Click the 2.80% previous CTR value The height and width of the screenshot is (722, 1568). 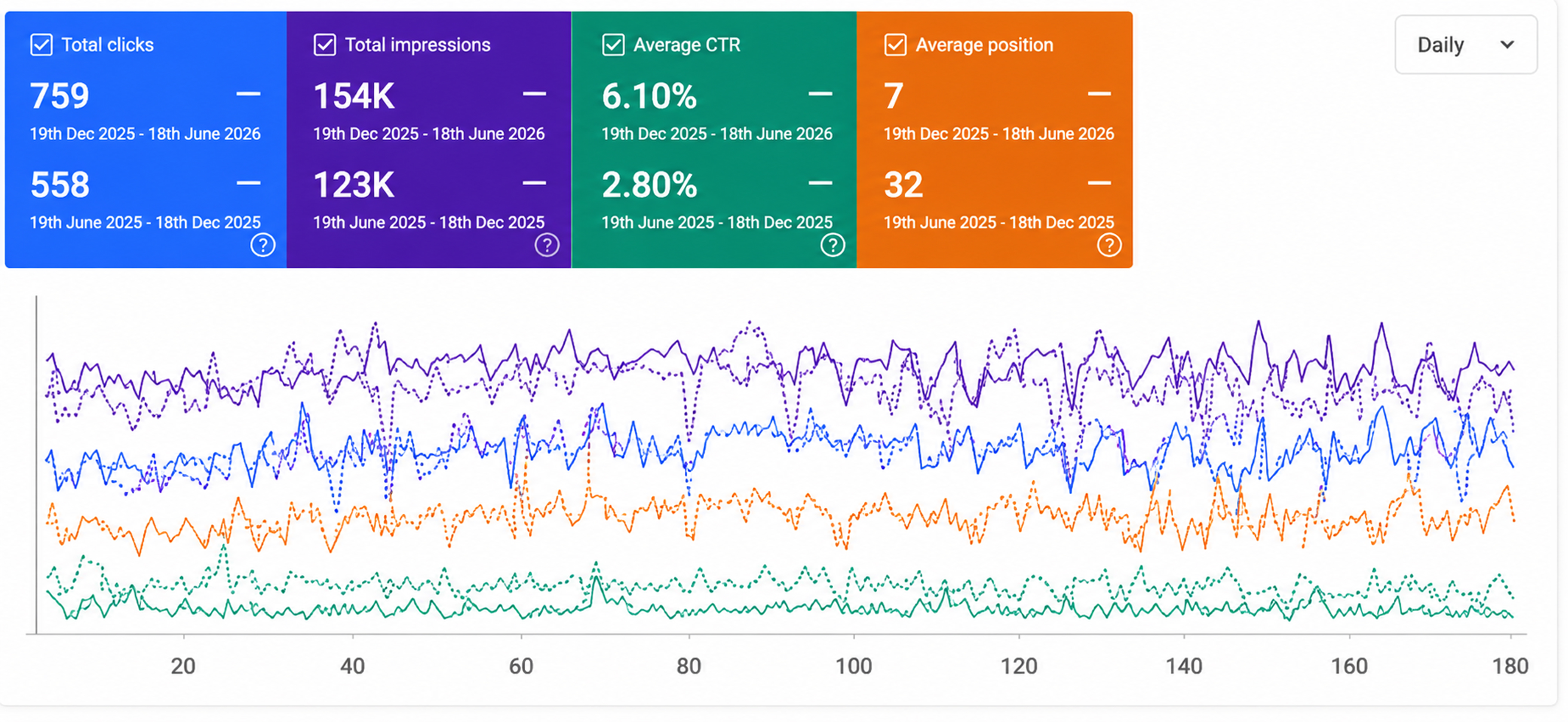tap(649, 185)
